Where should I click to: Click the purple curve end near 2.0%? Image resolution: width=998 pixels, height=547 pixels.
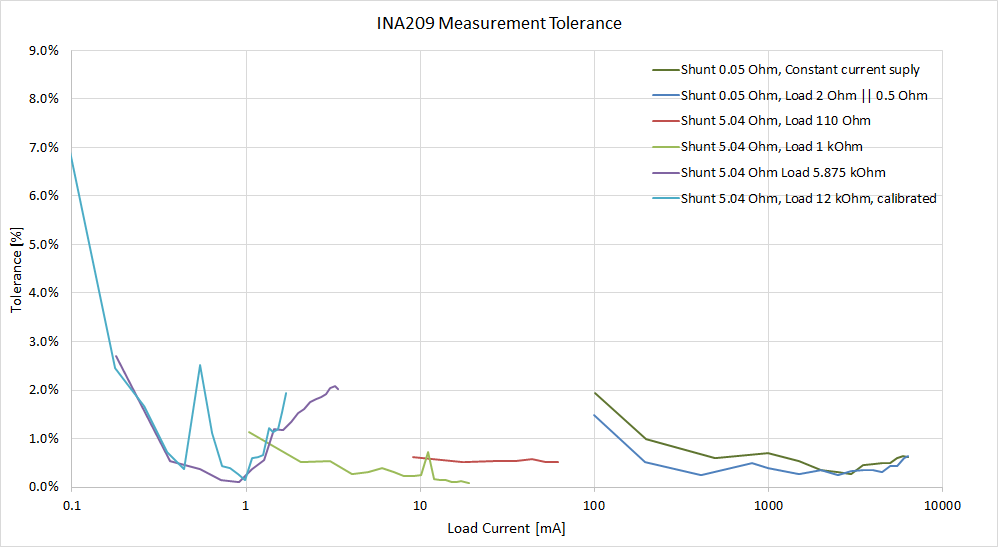pos(337,388)
